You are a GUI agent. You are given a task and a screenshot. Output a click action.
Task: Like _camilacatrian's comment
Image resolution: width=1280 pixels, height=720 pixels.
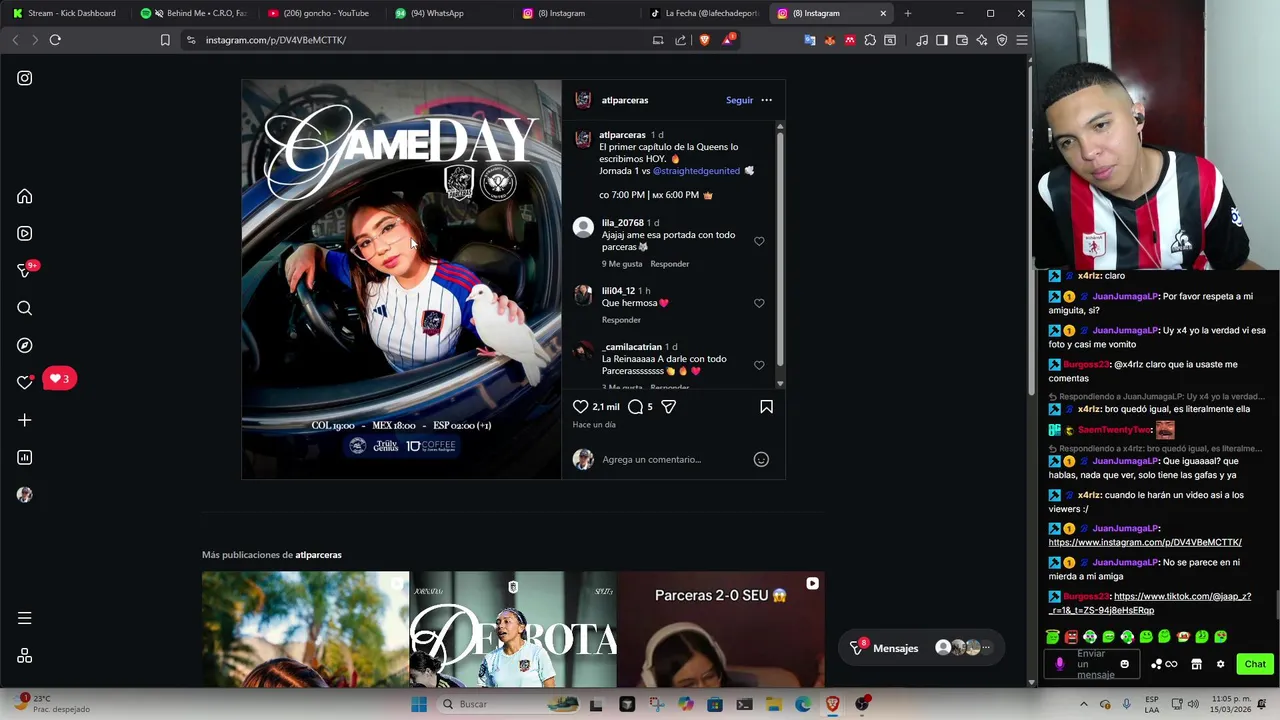(x=759, y=365)
